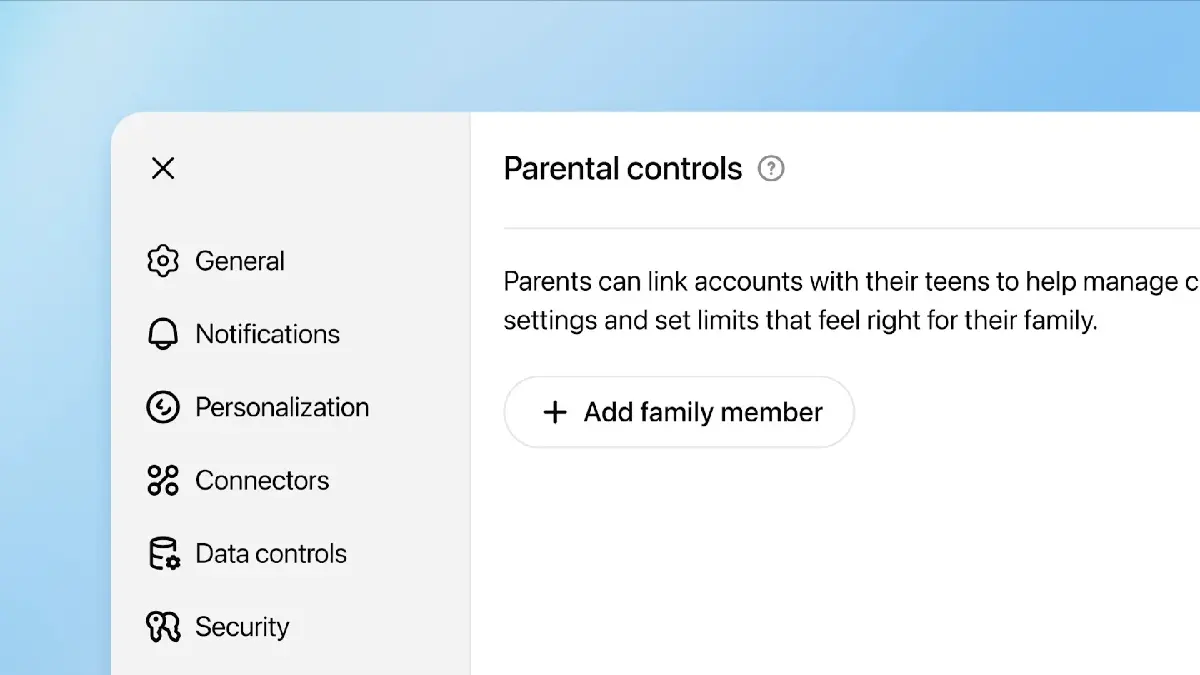Open the General settings section

pyautogui.click(x=240, y=261)
